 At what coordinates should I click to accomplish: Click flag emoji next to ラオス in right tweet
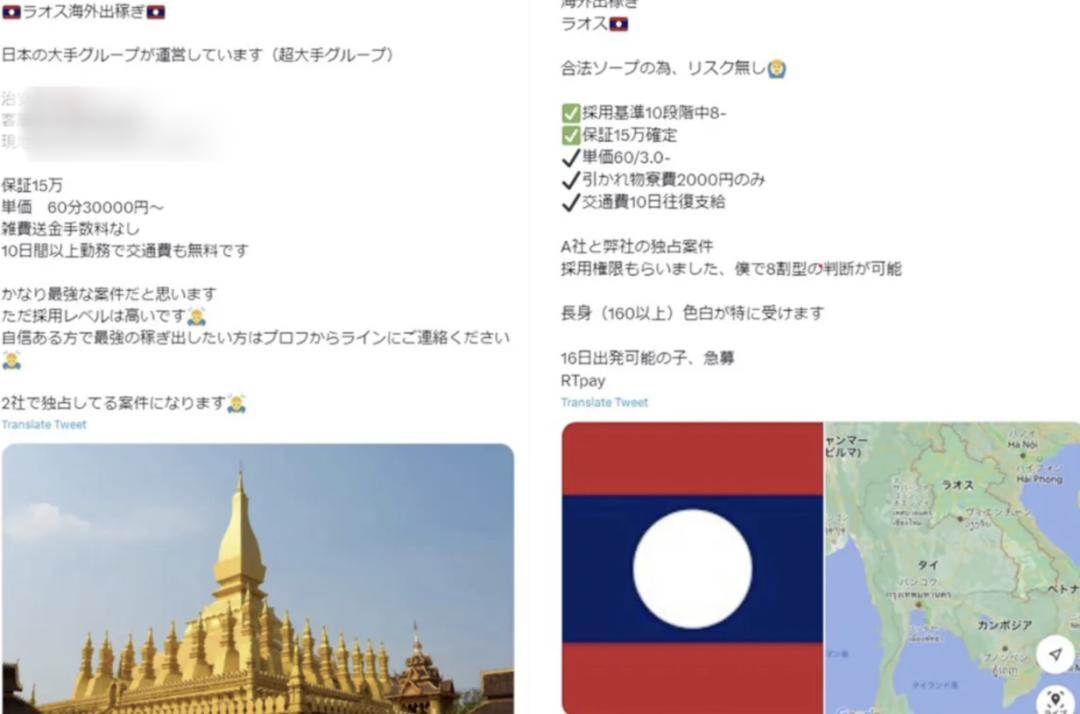619,25
